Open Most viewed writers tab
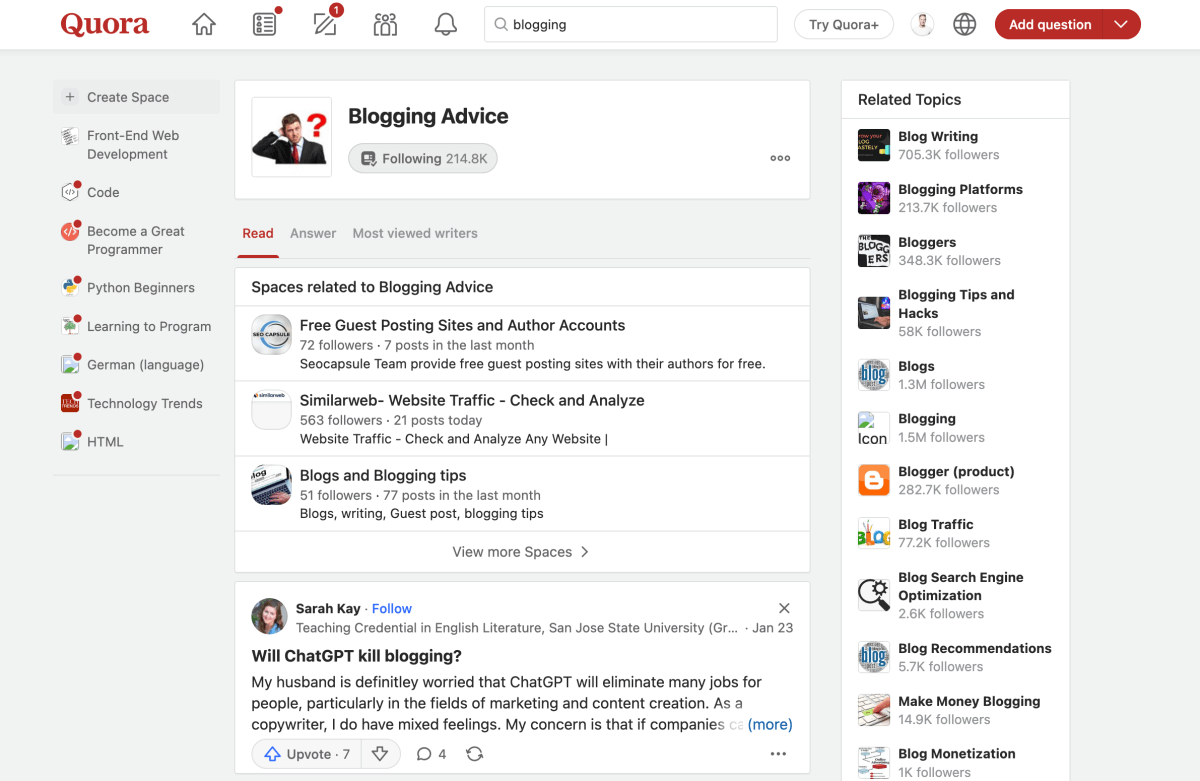 (x=415, y=233)
